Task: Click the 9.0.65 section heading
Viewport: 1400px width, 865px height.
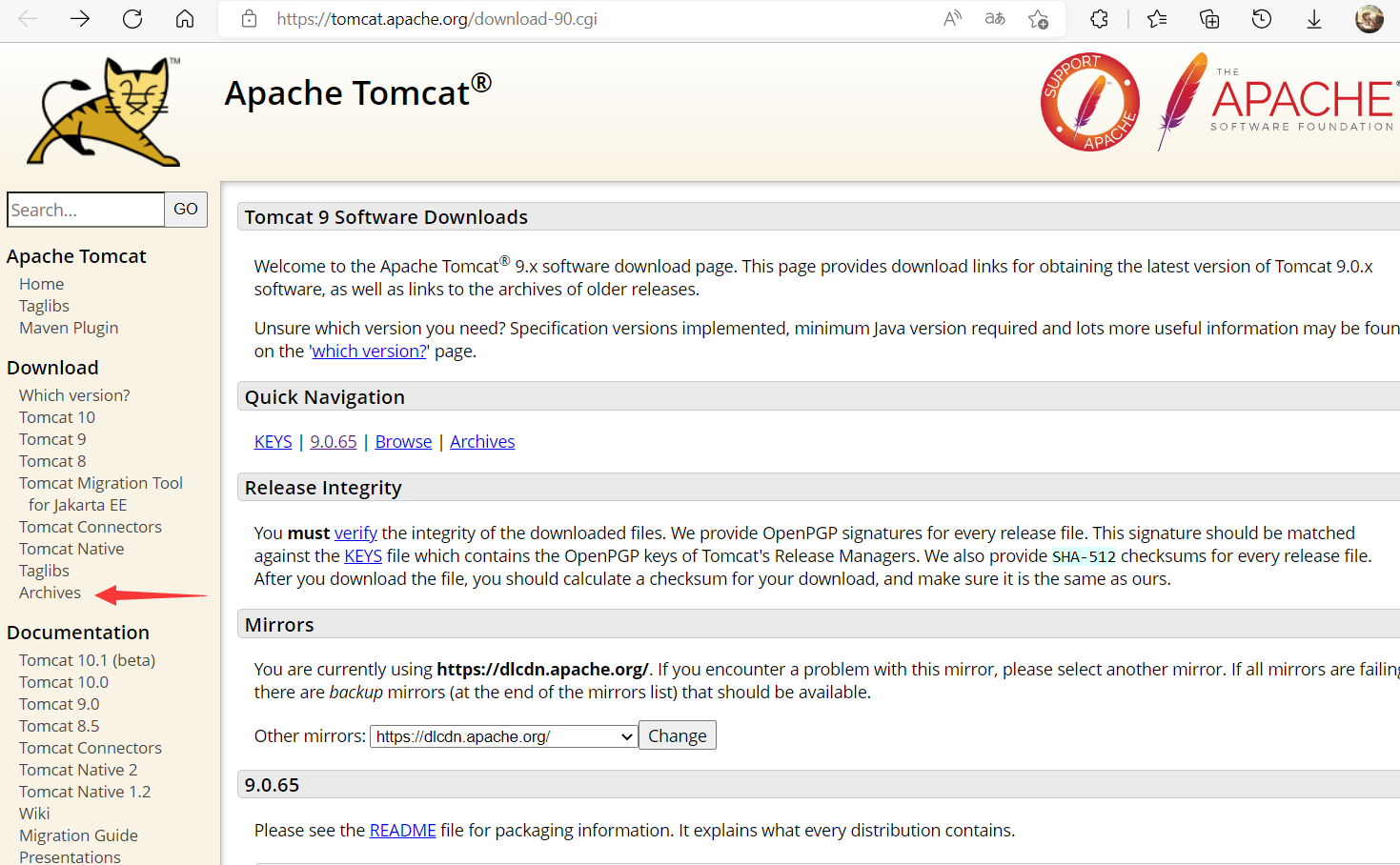Action: [x=272, y=785]
